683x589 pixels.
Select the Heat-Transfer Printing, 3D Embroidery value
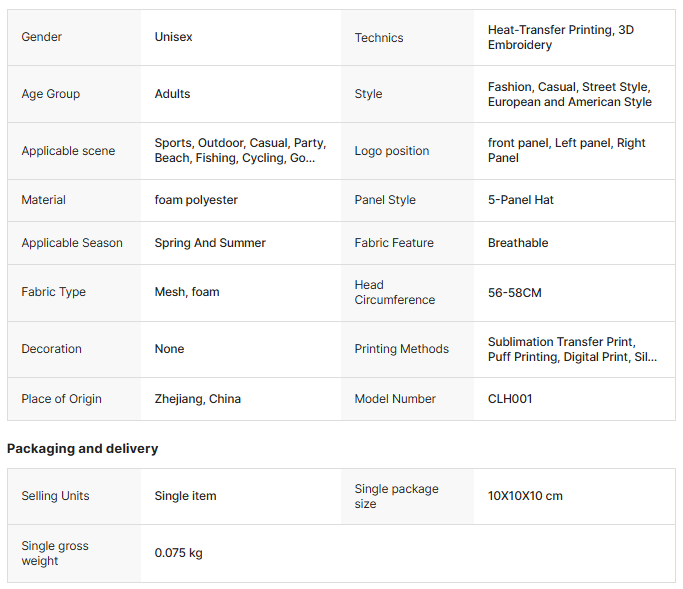coord(561,38)
